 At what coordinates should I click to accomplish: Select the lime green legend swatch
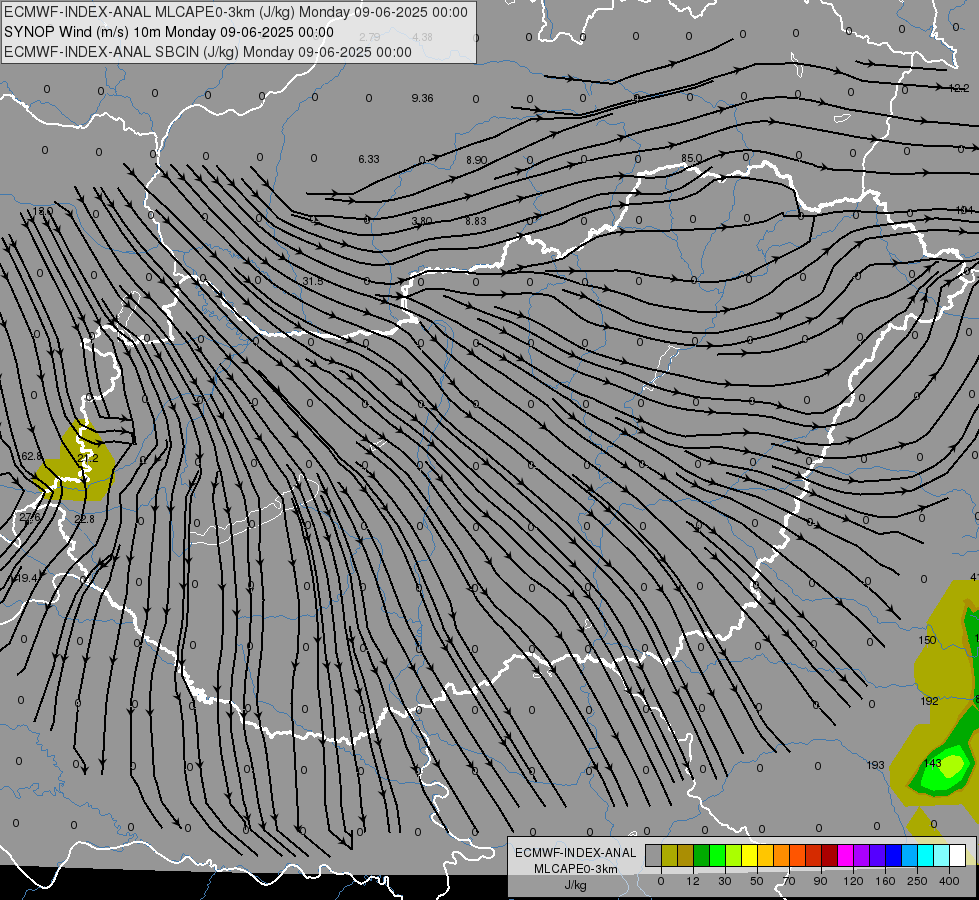pos(734,855)
